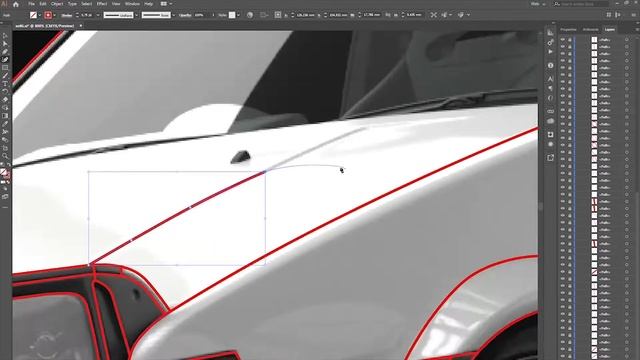This screenshot has width=640, height=360.
Task: Switch to the Artboards panel tab
Action: coord(590,29)
